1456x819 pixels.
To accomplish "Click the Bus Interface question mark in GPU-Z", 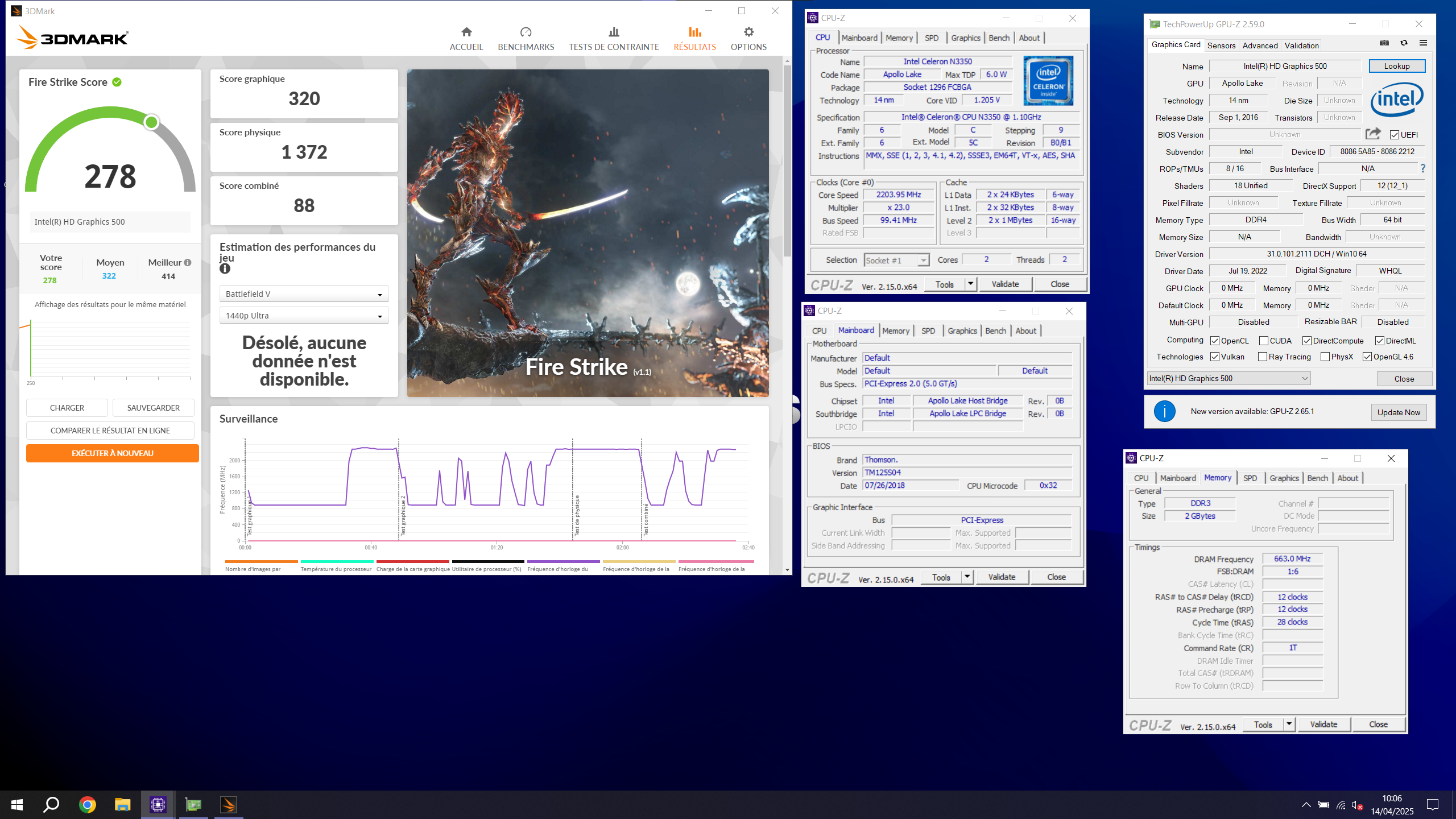I will [1423, 168].
